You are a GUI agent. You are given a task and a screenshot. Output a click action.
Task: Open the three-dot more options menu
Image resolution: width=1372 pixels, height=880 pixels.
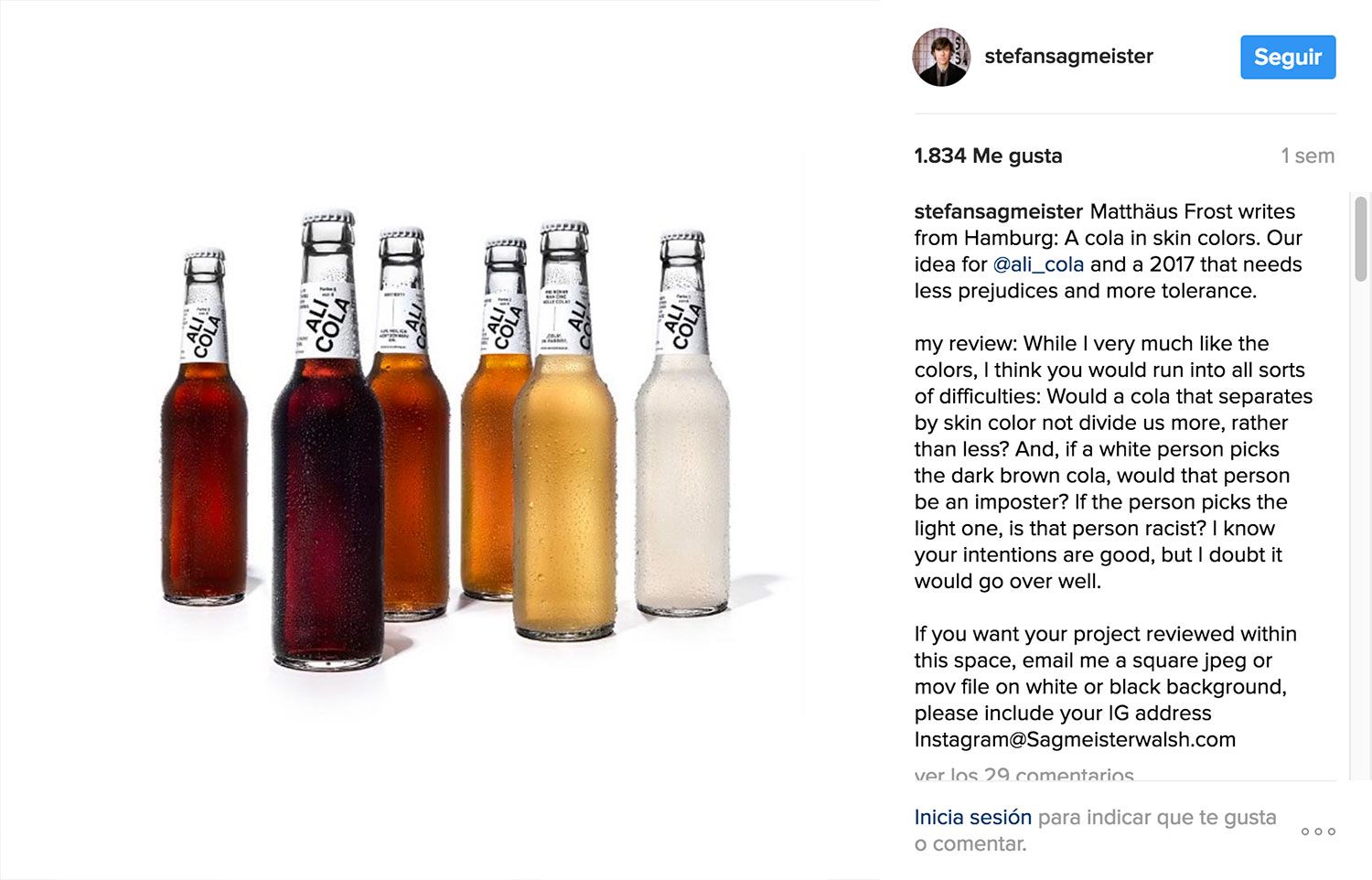pyautogui.click(x=1318, y=832)
